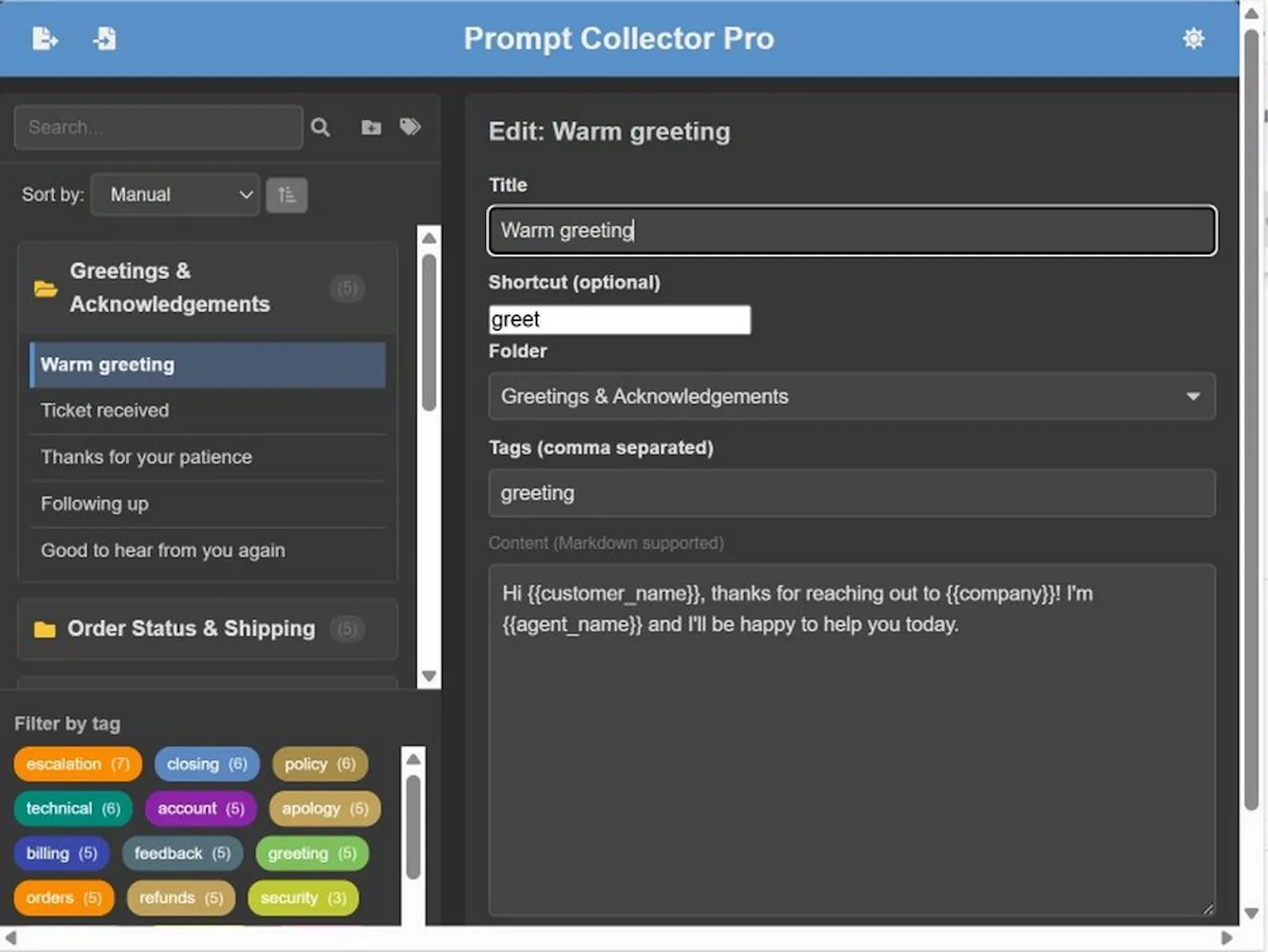Click the Tags input field
The height and width of the screenshot is (952, 1268).
coord(852,493)
